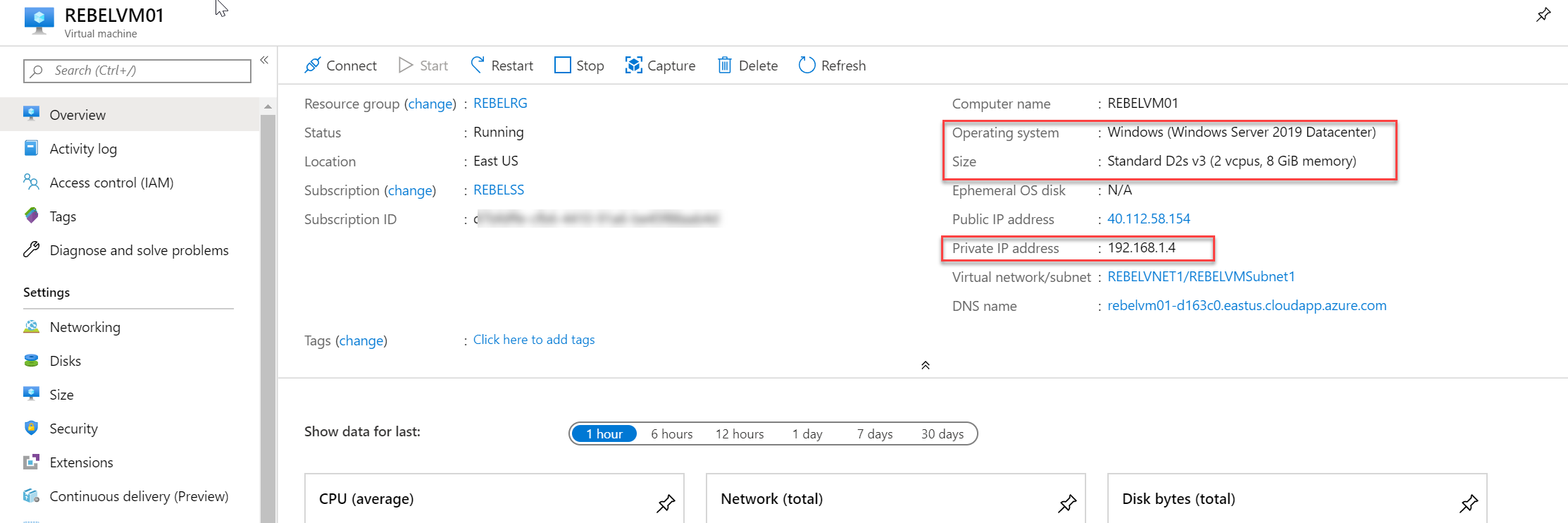Image resolution: width=1568 pixels, height=523 pixels.
Task: Focus the Search (Ctrl+/) box
Action: (x=137, y=70)
